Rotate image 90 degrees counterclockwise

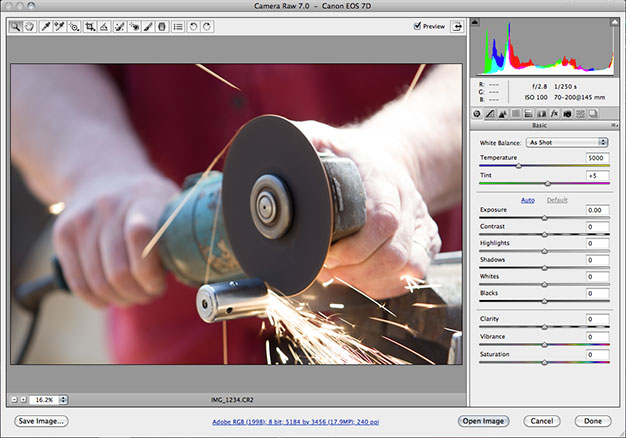click(193, 27)
